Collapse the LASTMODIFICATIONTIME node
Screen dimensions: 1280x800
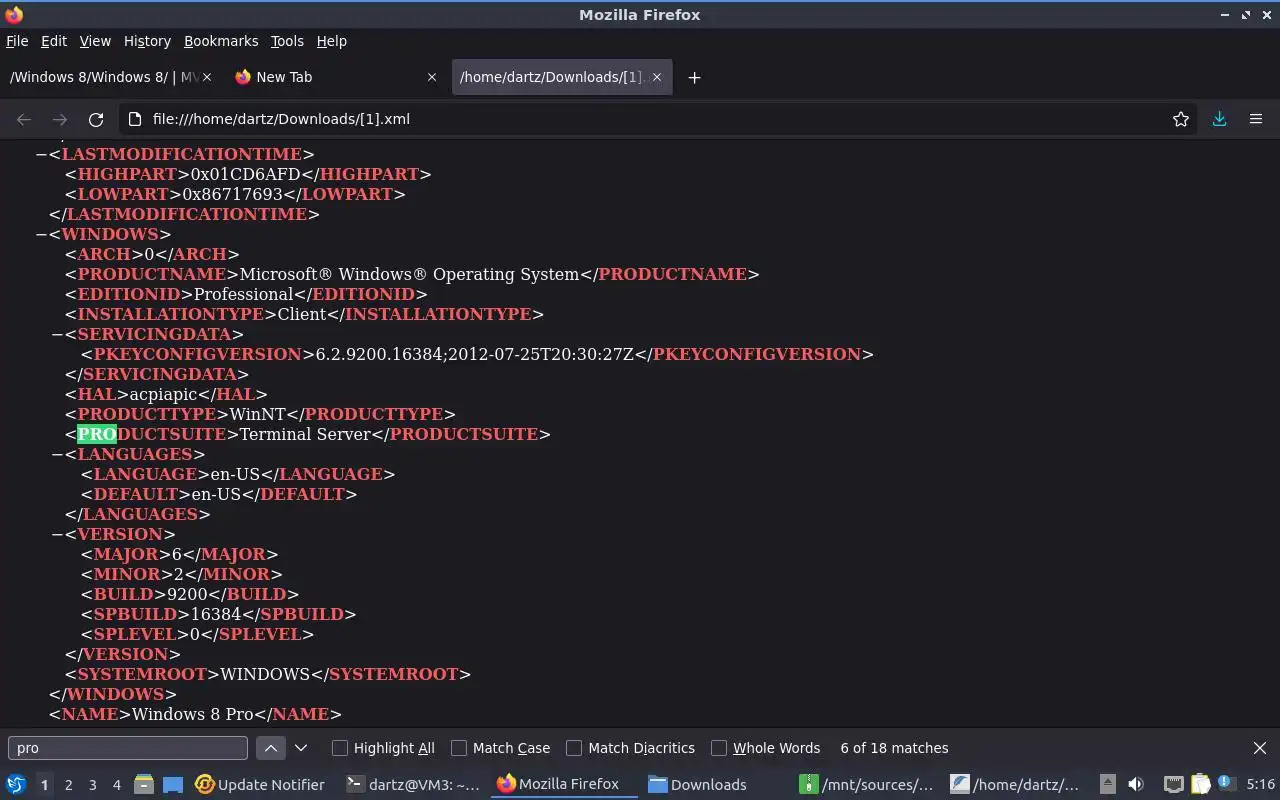point(41,154)
